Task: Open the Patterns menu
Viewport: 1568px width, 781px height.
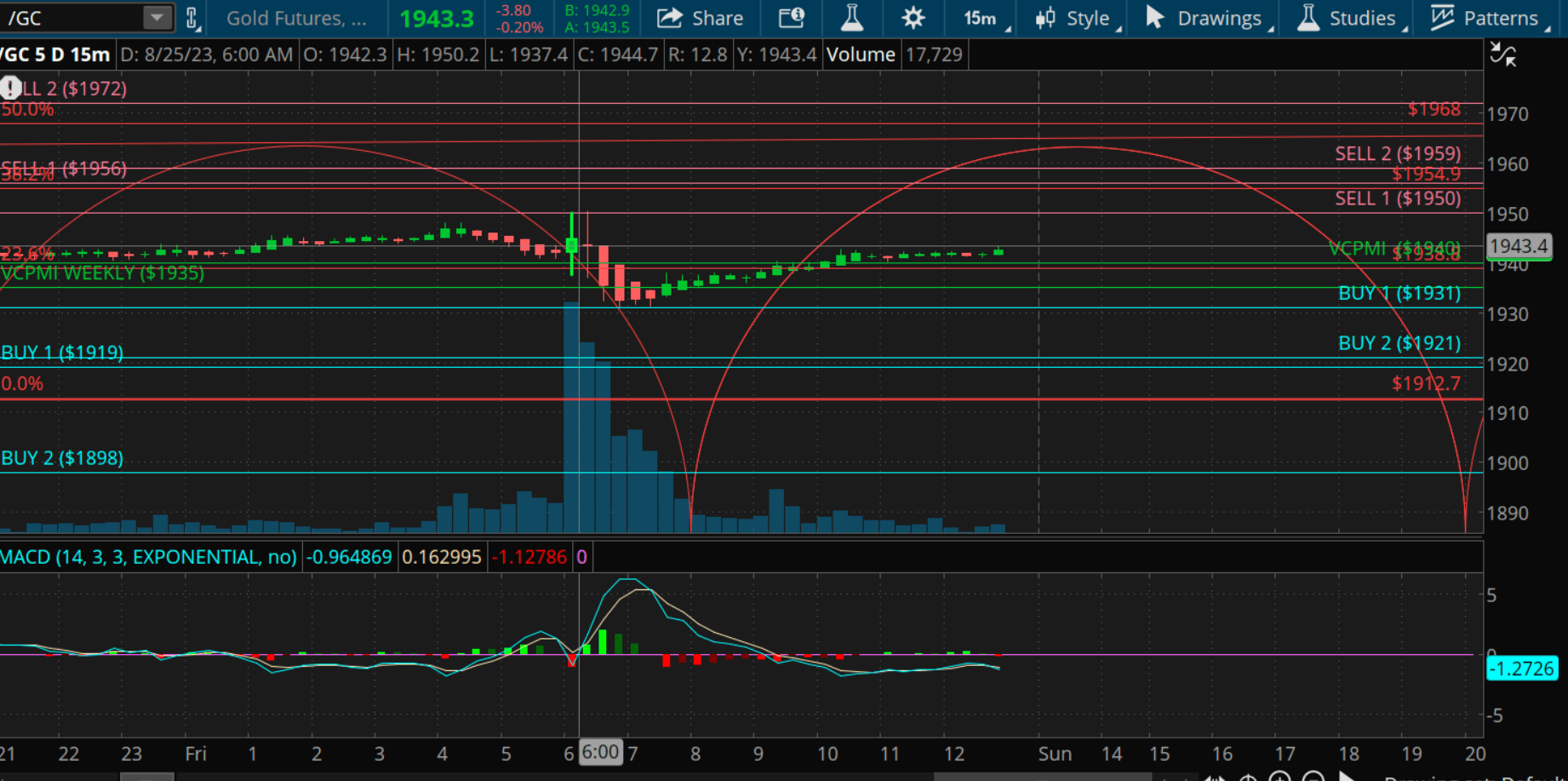Action: (1490, 18)
